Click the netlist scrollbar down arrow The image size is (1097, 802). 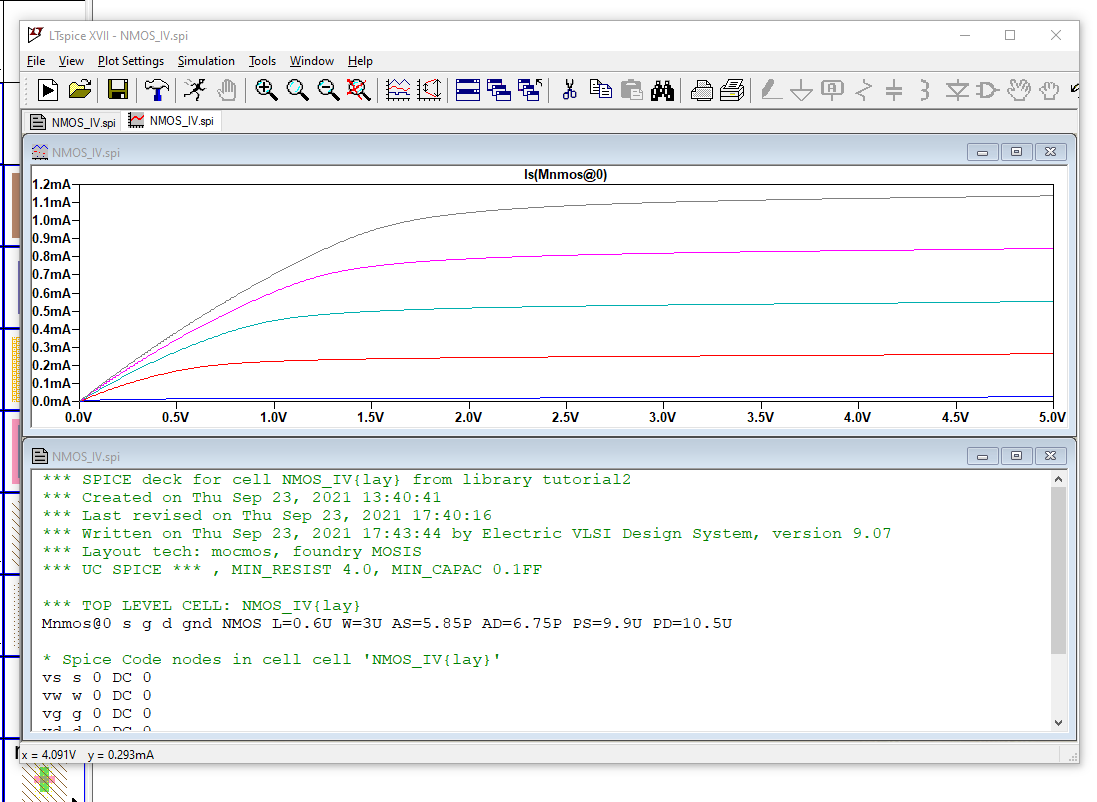point(1060,722)
